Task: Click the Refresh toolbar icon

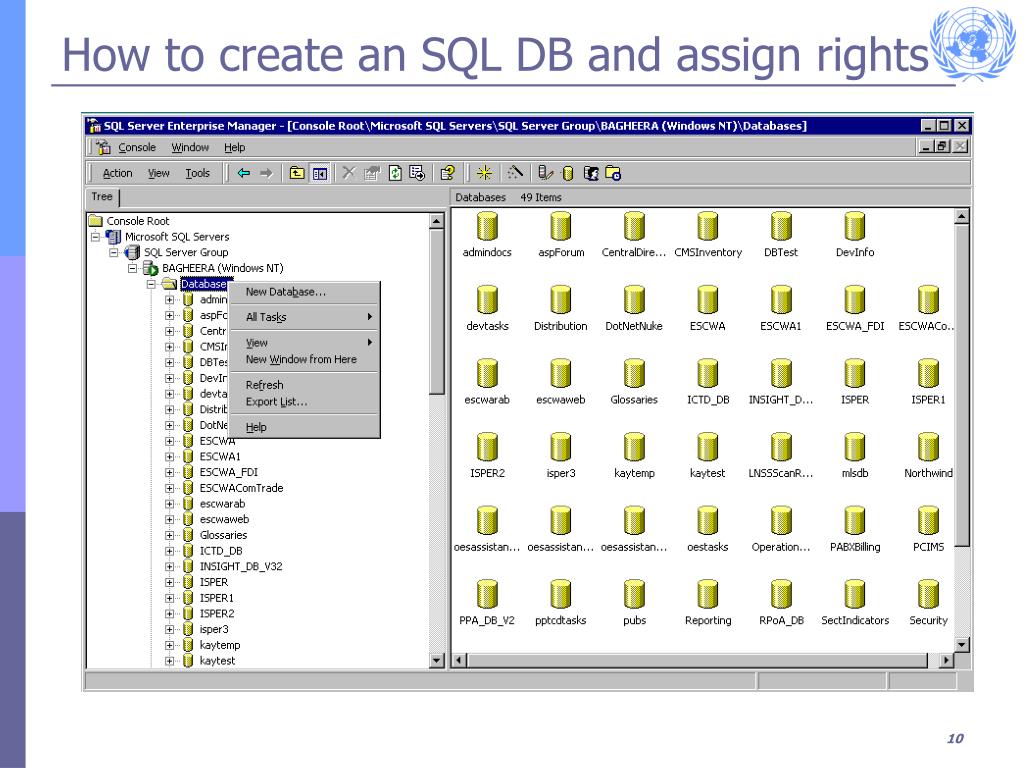Action: click(x=395, y=173)
